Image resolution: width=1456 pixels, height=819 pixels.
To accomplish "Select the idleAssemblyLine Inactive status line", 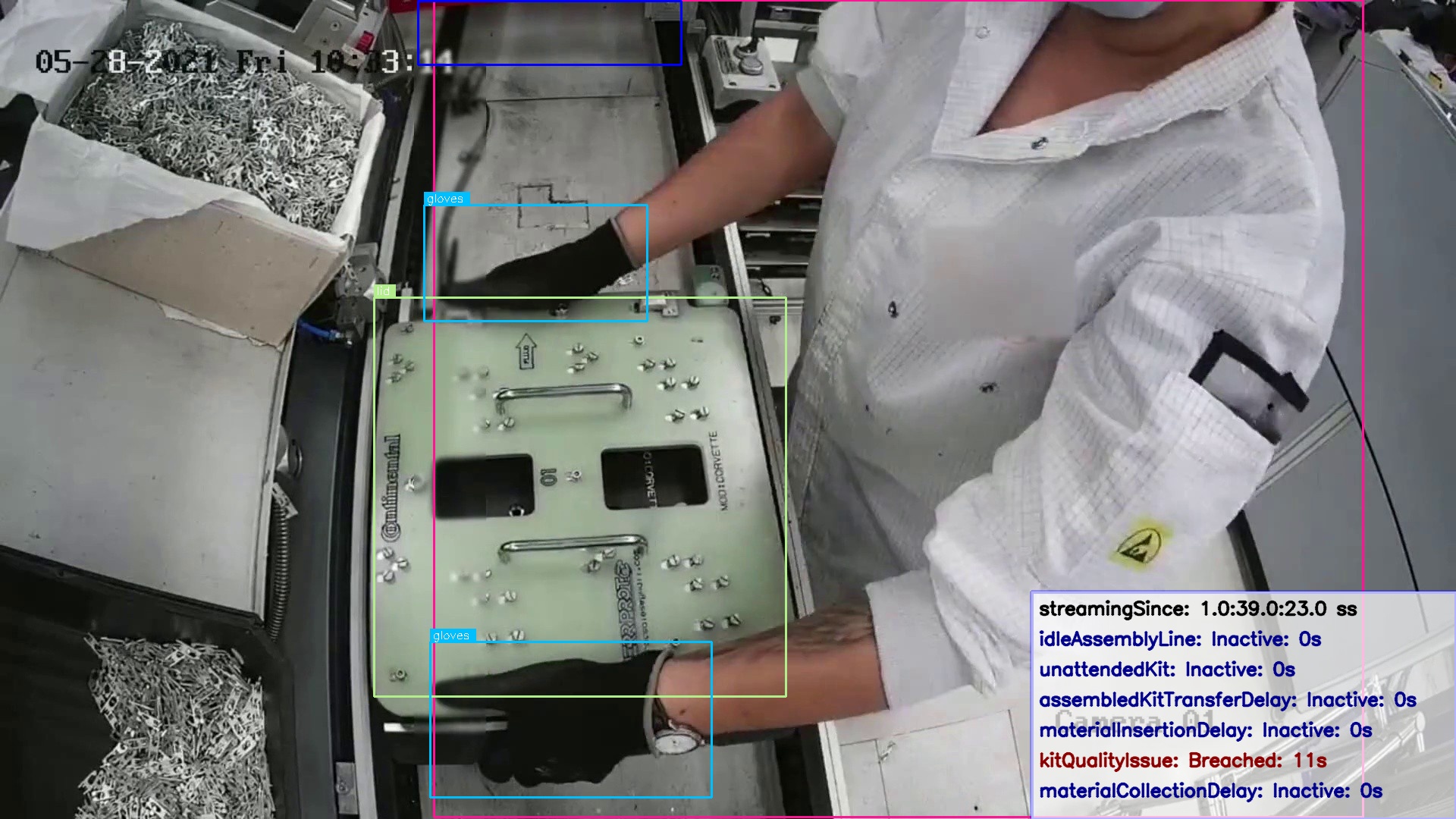I will tap(1179, 639).
